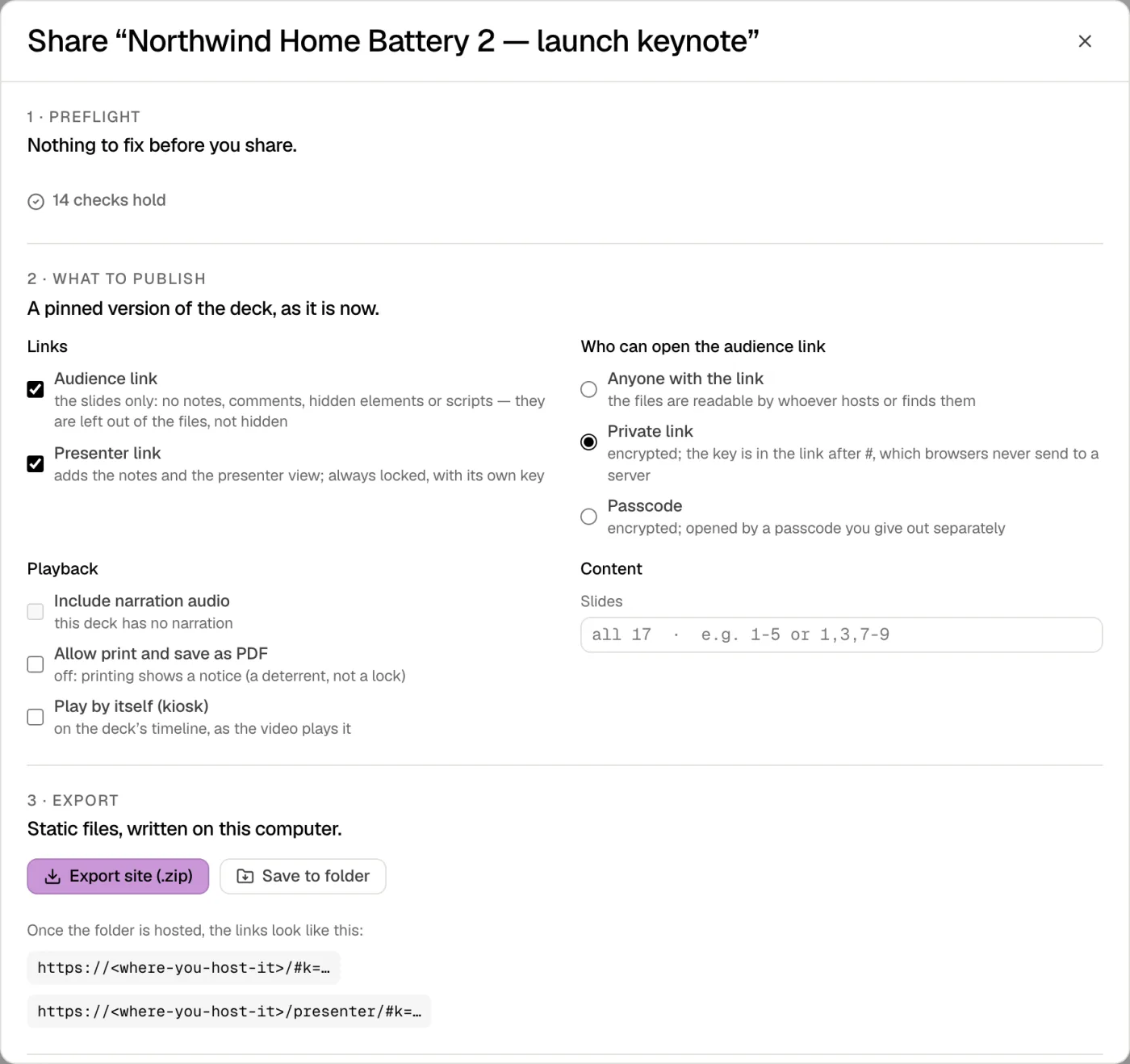Click the check-circle icon beside 14 checks hold
The width and height of the screenshot is (1130, 1064).
click(36, 201)
